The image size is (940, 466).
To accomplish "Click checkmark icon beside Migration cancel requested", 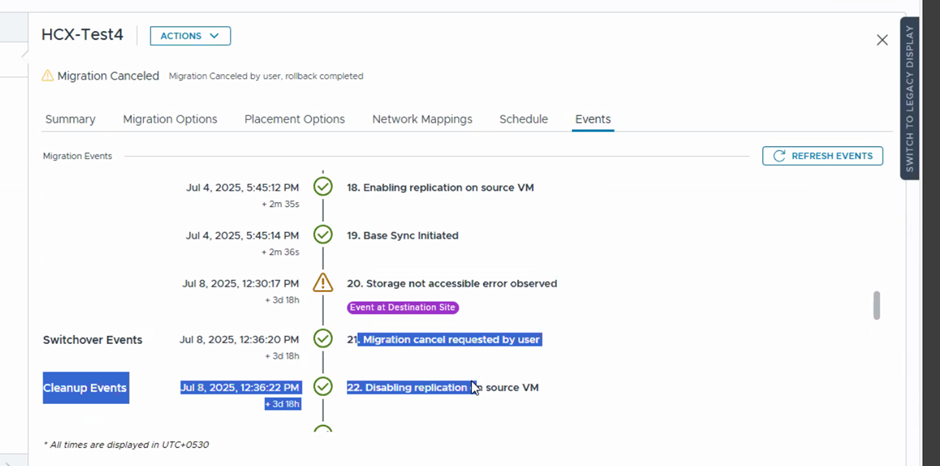I will coord(323,339).
